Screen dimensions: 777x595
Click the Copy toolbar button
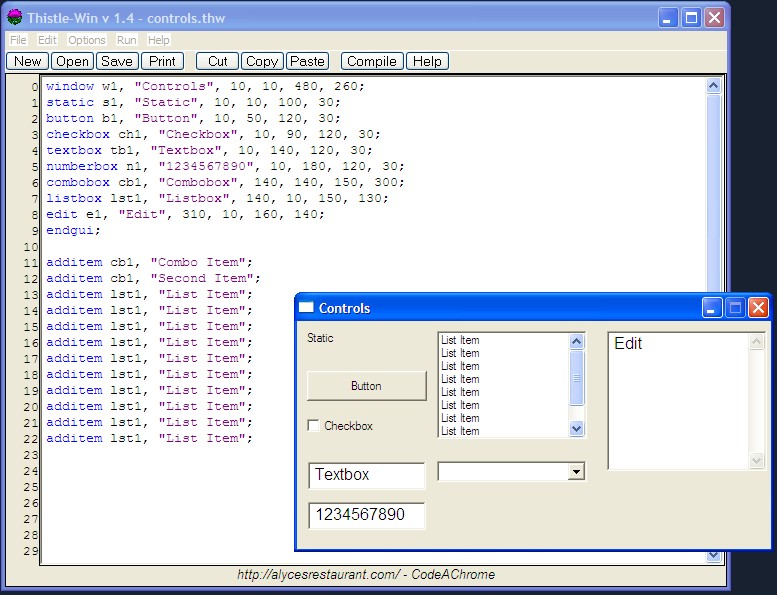(x=262, y=61)
